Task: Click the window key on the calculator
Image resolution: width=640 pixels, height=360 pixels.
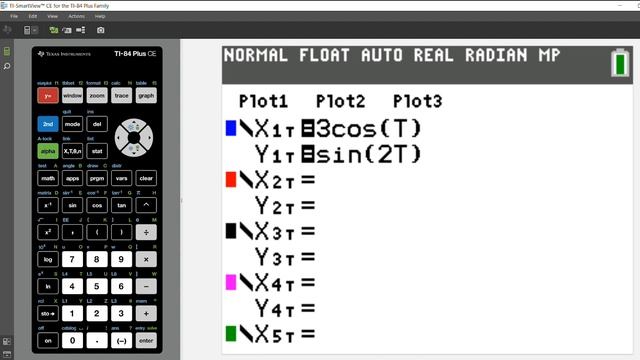Action: tap(72, 96)
